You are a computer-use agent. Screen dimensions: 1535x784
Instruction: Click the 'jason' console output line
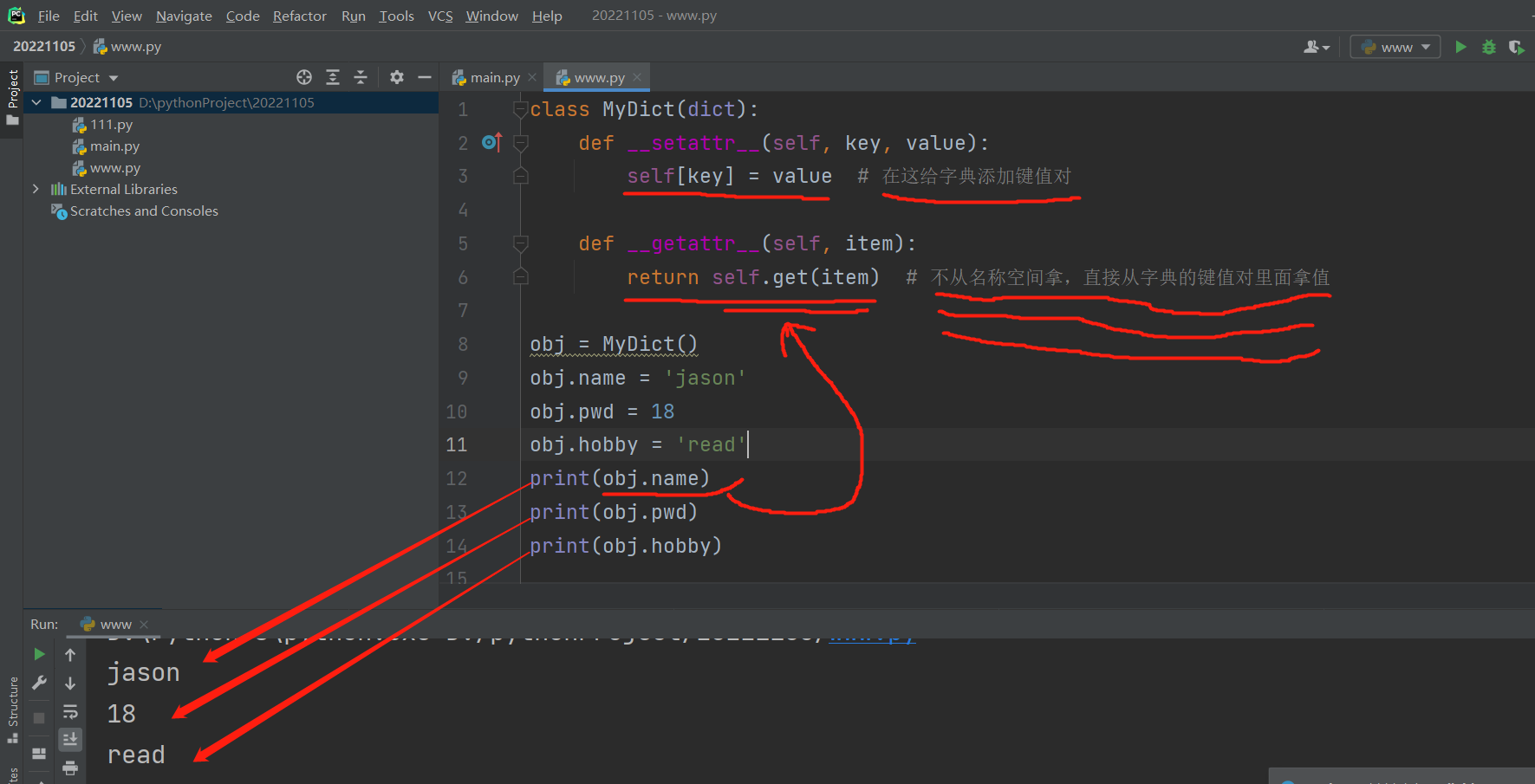coord(143,672)
